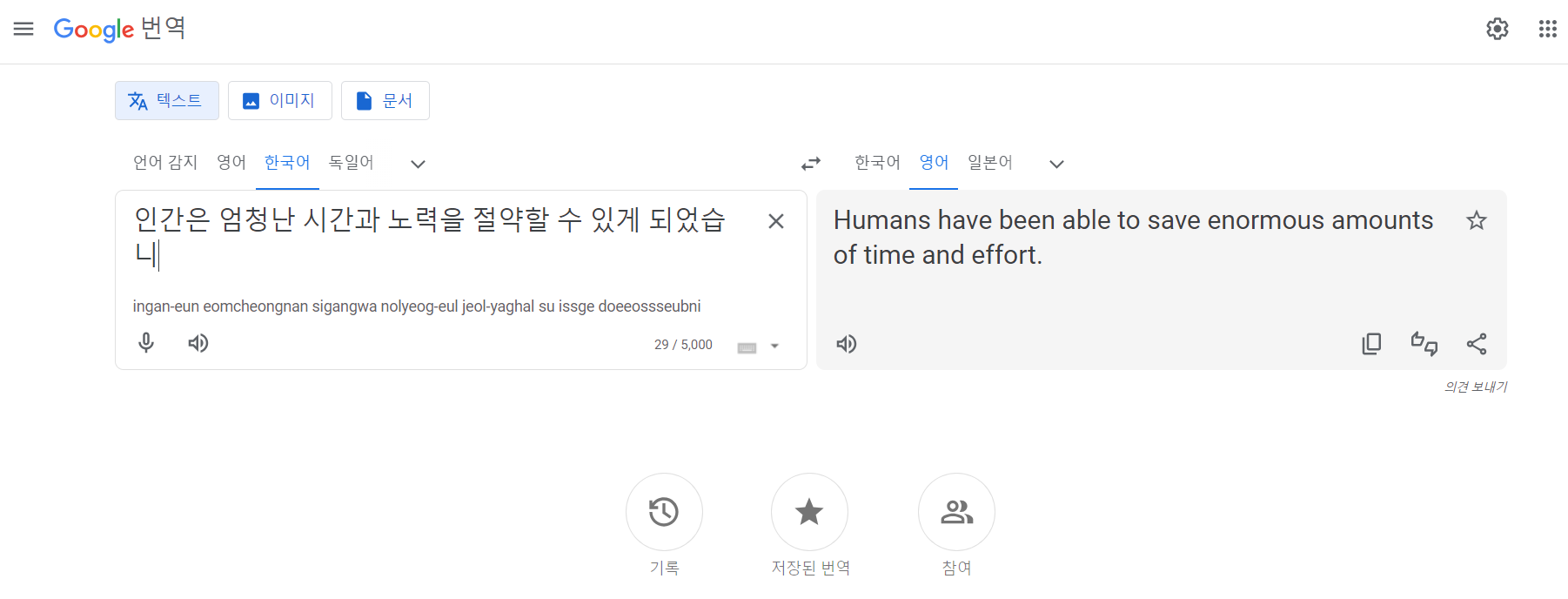Rate this translation with thumbs icon
This screenshot has width=1568, height=599.
click(x=1424, y=344)
